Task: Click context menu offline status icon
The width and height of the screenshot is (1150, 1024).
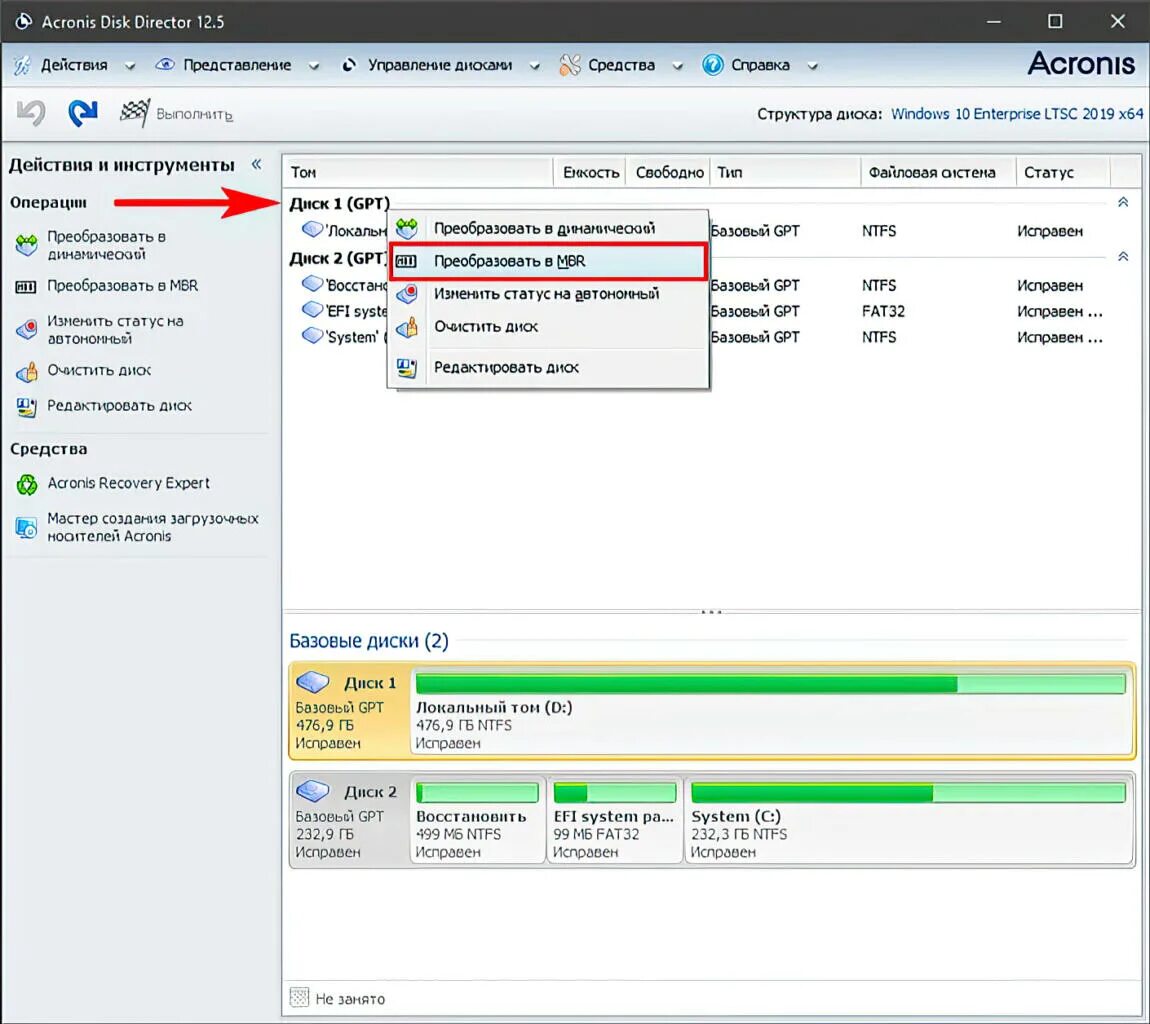Action: pos(407,294)
